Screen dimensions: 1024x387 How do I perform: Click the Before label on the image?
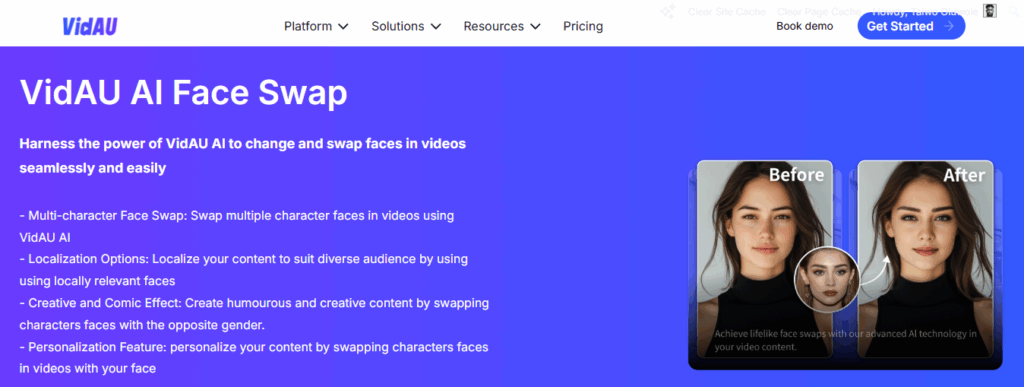click(796, 175)
